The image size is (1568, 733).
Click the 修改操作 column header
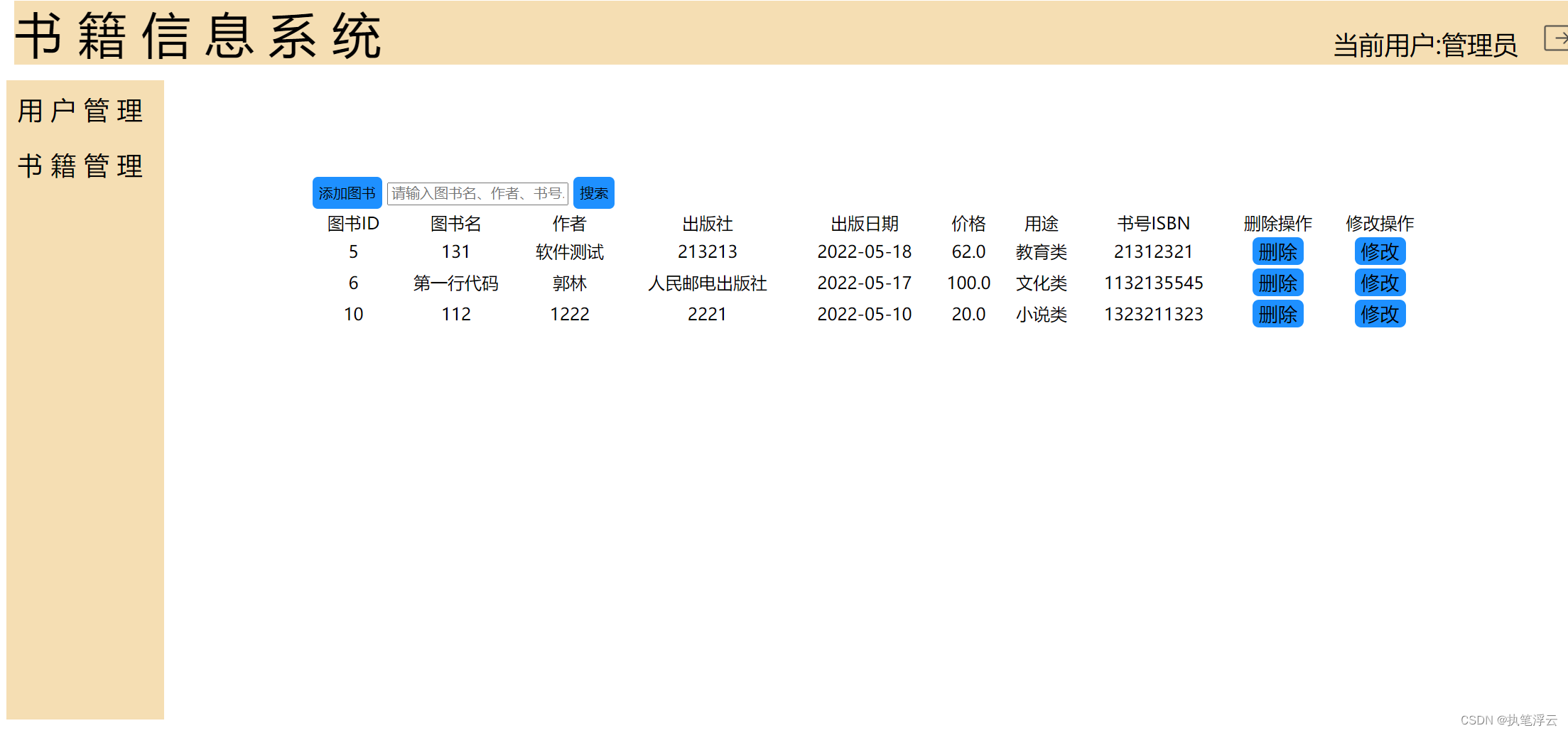(1380, 224)
